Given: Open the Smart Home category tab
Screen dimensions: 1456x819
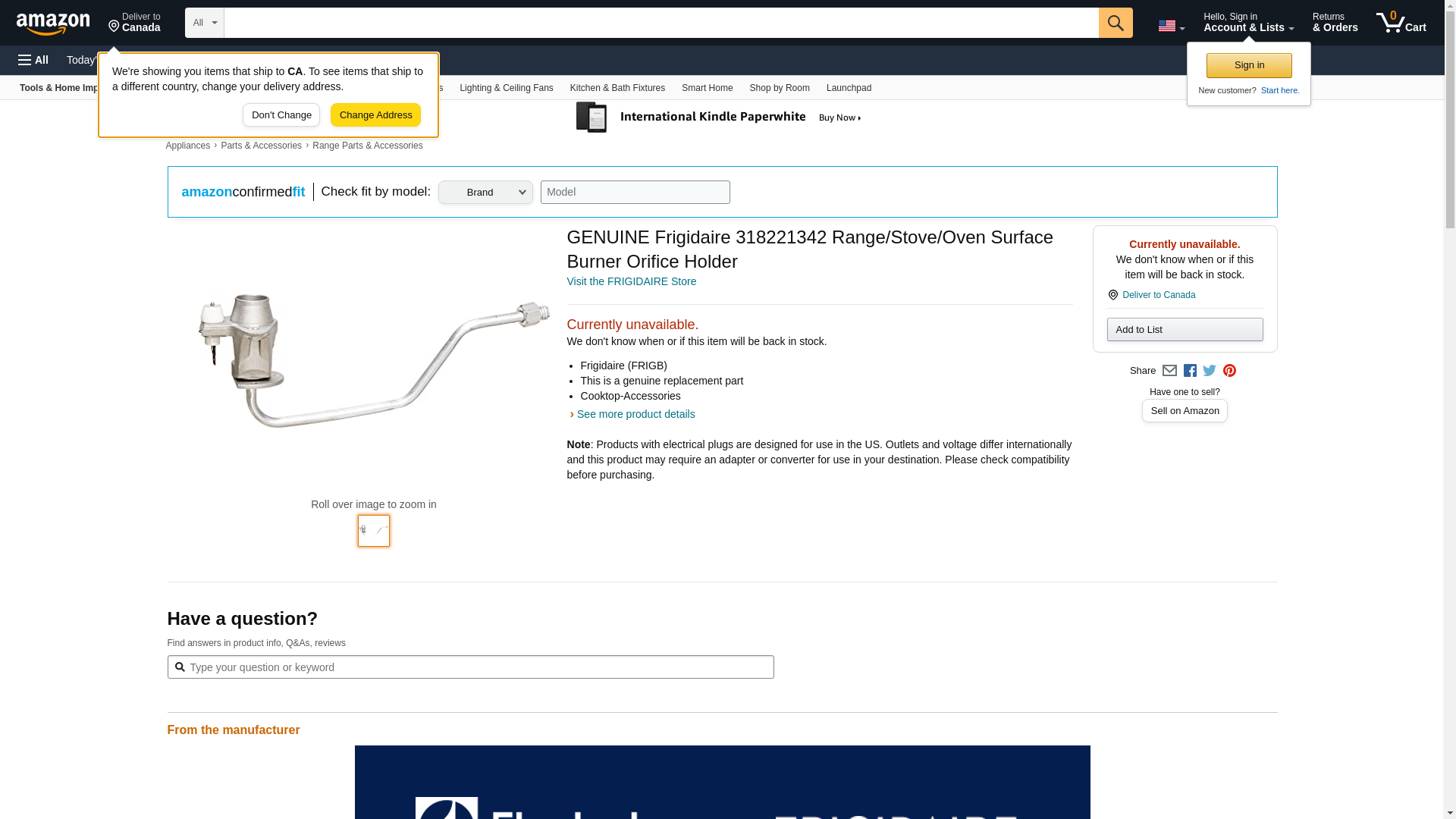Looking at the screenshot, I should (x=707, y=88).
